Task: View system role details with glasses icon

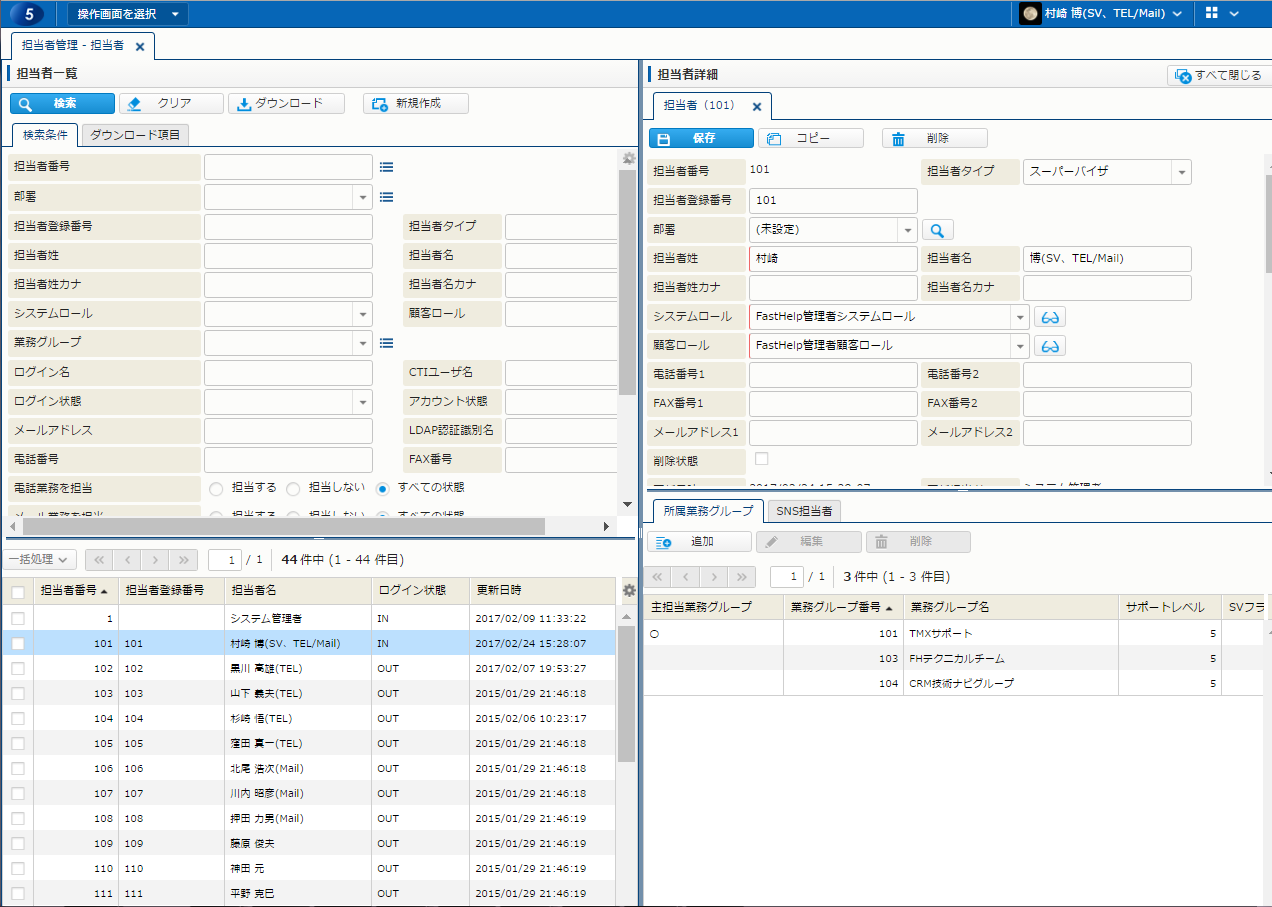Action: coord(1050,317)
